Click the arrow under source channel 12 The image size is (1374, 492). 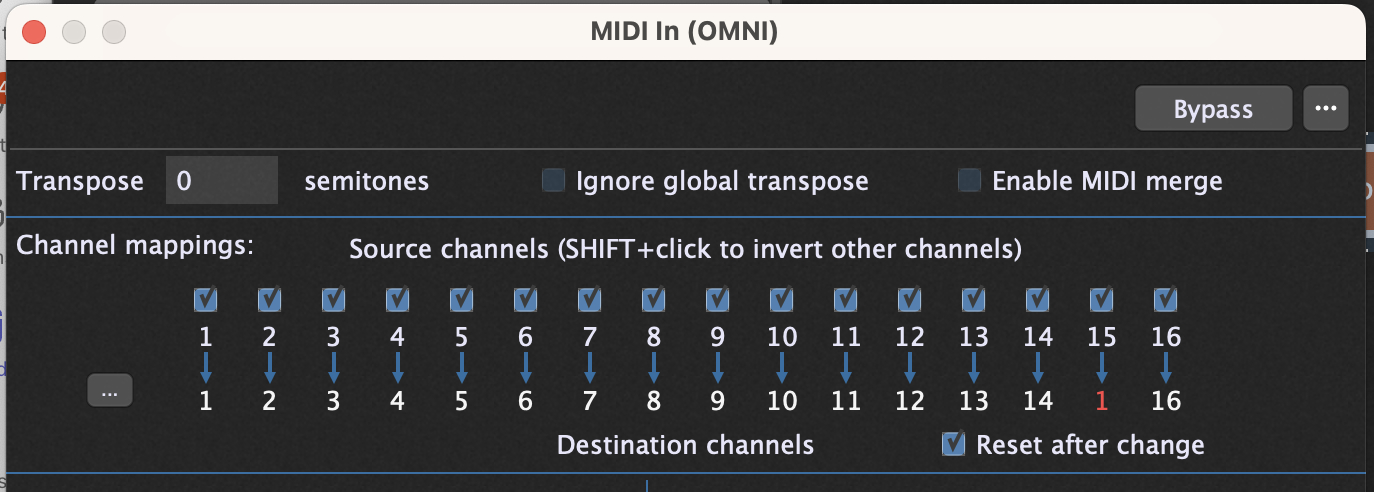point(909,367)
